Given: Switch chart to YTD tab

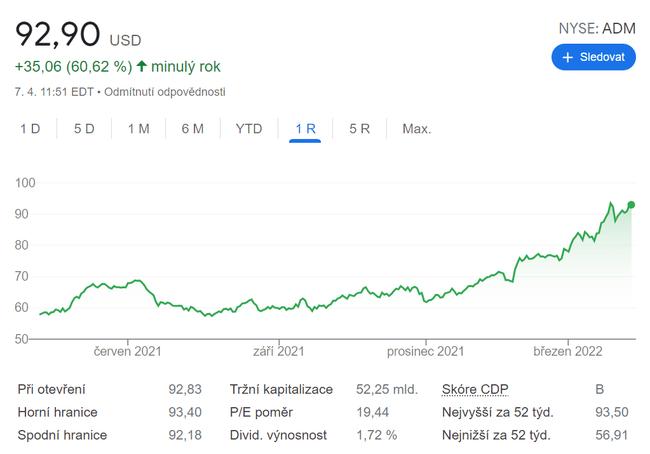Looking at the screenshot, I should coord(249,128).
